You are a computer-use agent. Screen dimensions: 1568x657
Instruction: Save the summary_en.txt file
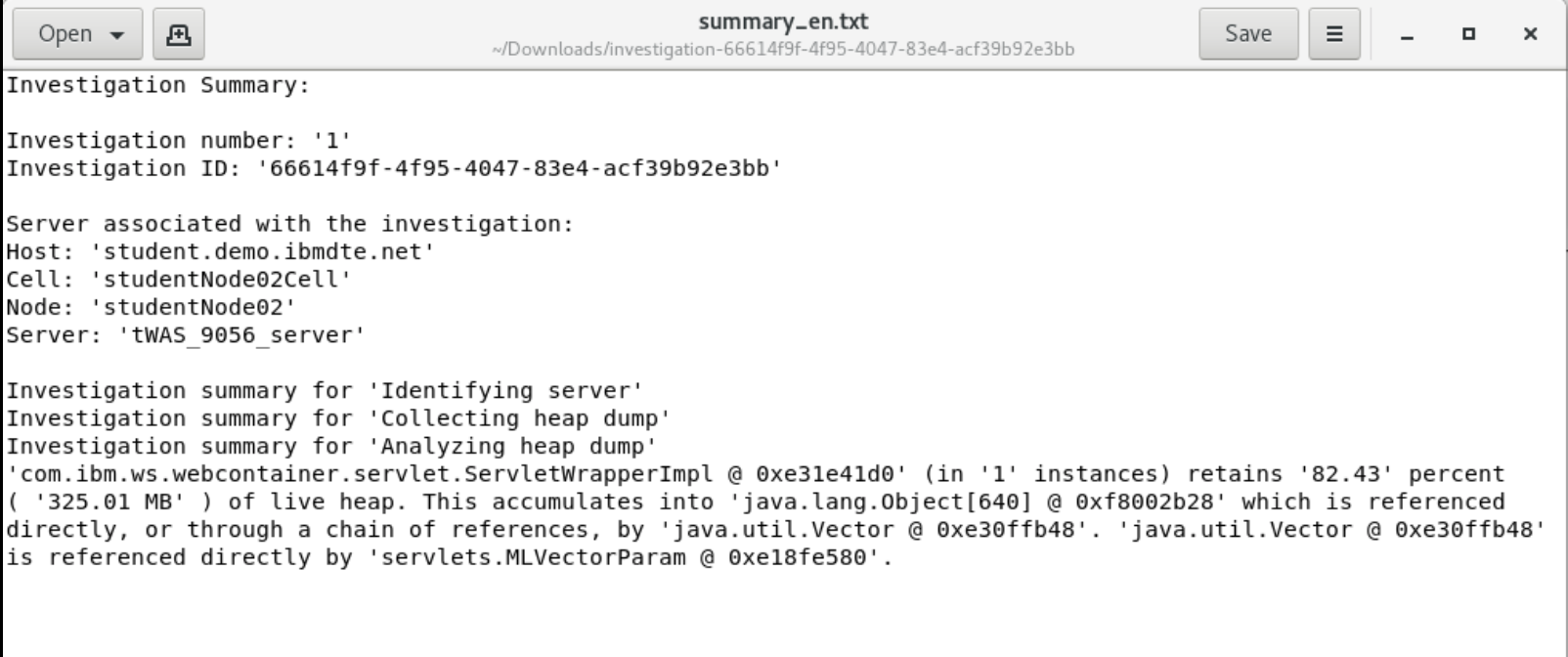(x=1247, y=34)
